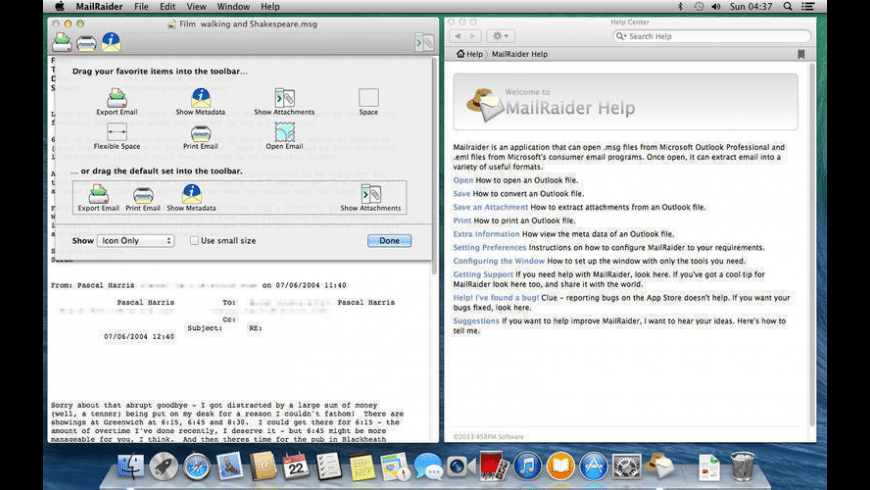
Task: Click Show Attachments icon in main toolbar
Action: [424, 42]
